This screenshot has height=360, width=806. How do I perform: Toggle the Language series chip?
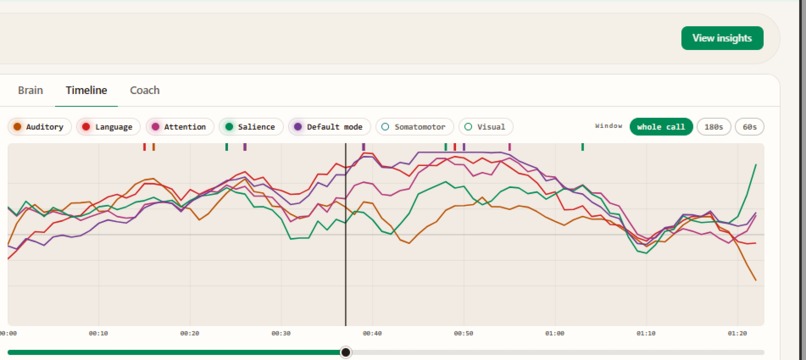[x=108, y=127]
